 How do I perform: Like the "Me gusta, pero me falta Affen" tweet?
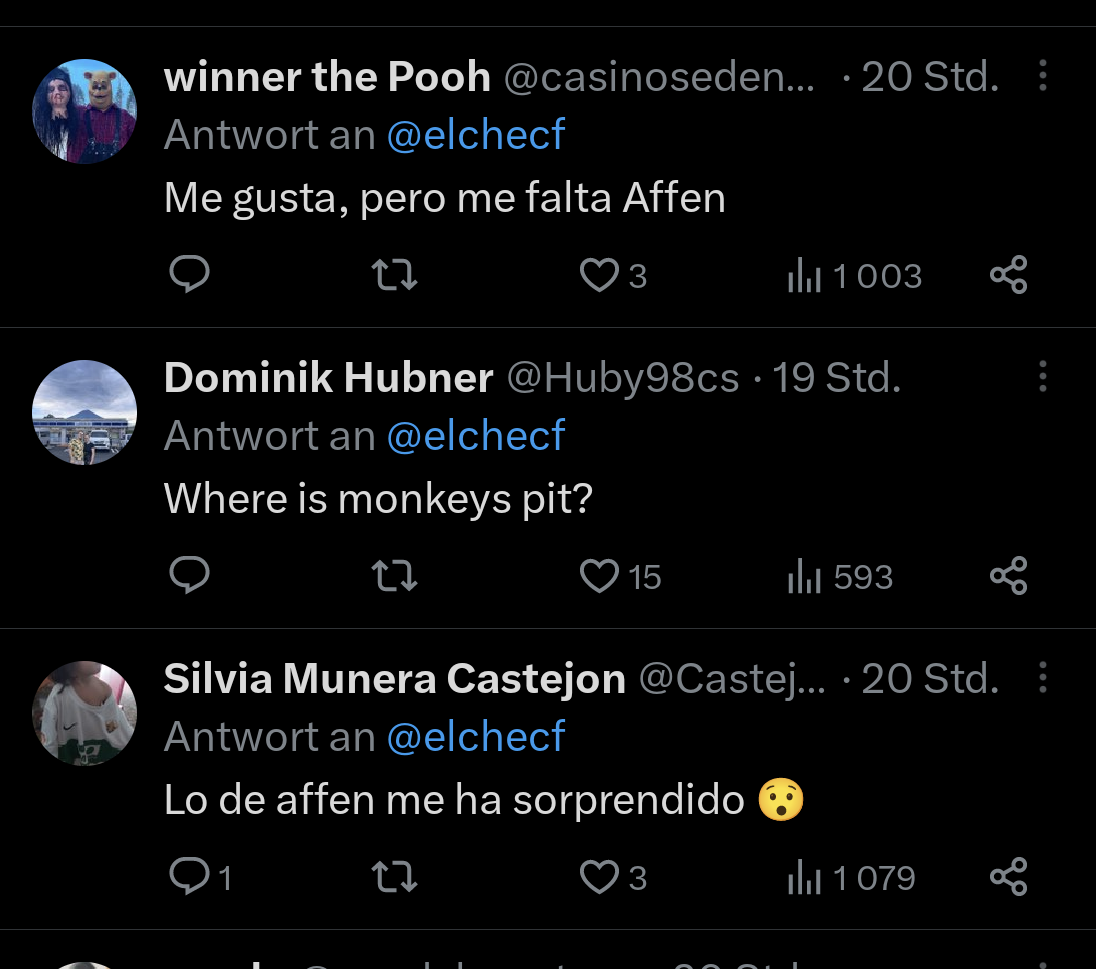click(600, 274)
